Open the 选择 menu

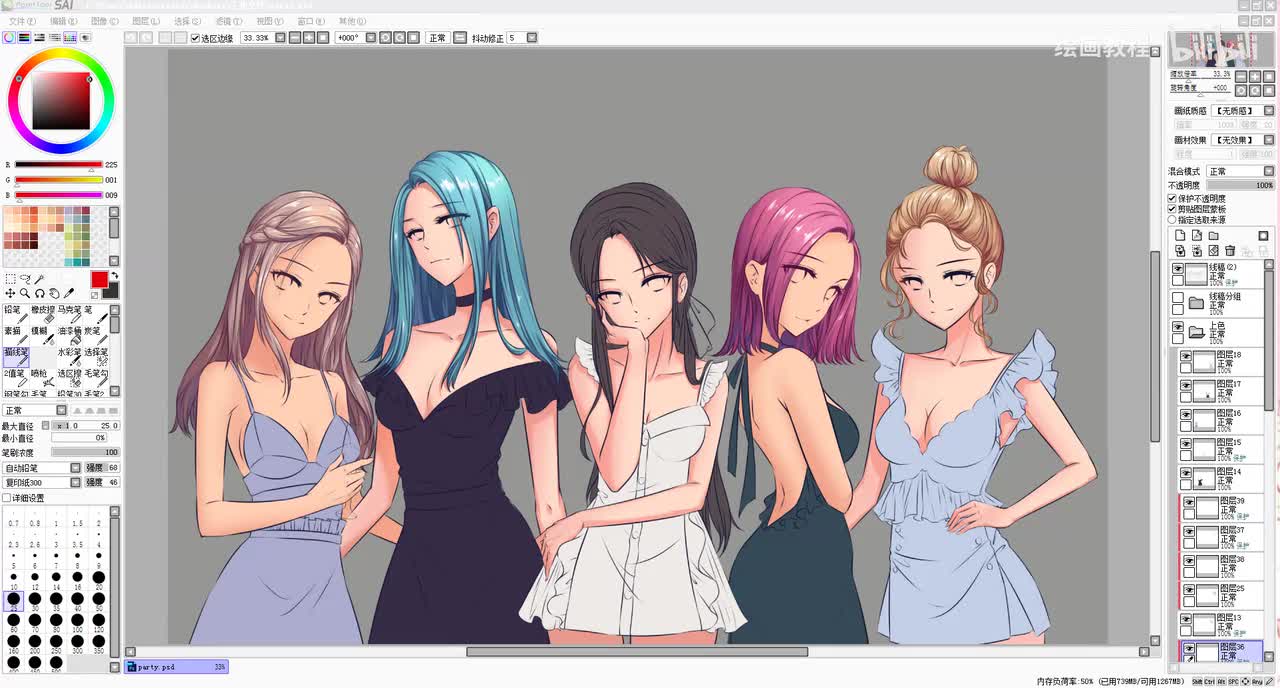187,21
